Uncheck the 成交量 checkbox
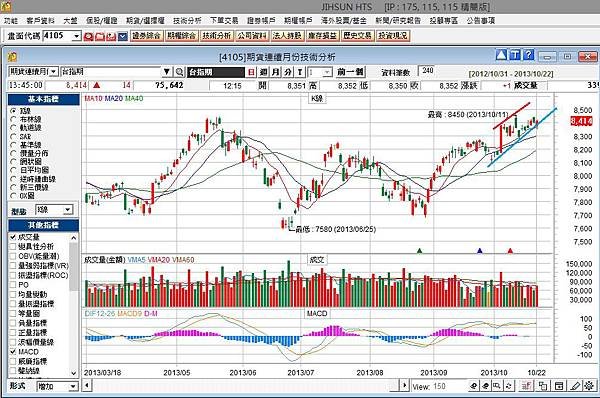This screenshot has height=398, width=600. [x=13, y=237]
